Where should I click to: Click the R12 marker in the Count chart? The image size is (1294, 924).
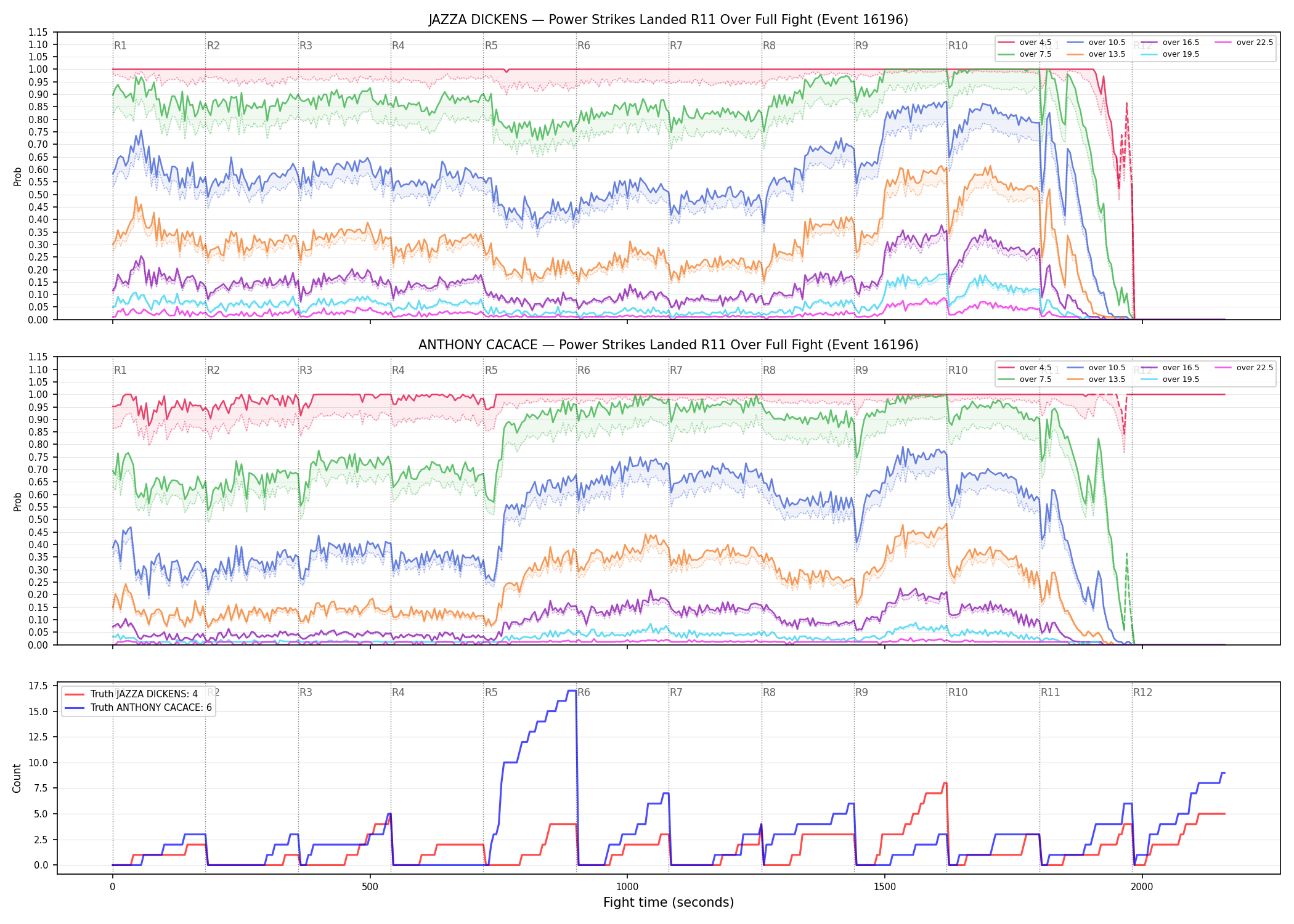click(1142, 692)
